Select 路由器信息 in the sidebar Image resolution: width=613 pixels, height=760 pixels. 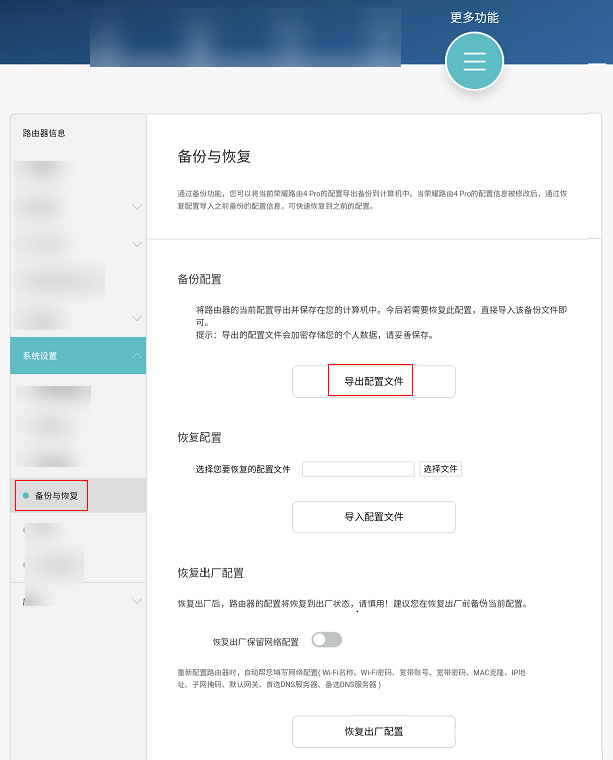pyautogui.click(x=45, y=132)
